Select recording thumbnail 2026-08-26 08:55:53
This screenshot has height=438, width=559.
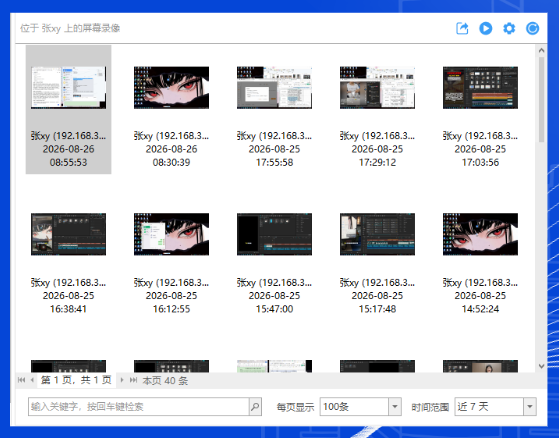click(68, 88)
